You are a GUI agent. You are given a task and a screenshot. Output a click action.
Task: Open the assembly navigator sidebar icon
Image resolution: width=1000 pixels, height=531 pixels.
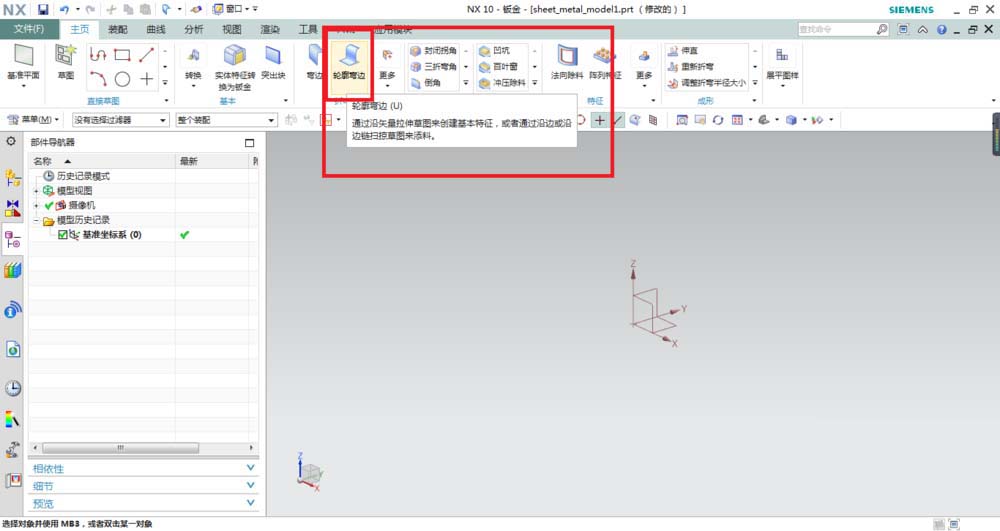point(13,177)
